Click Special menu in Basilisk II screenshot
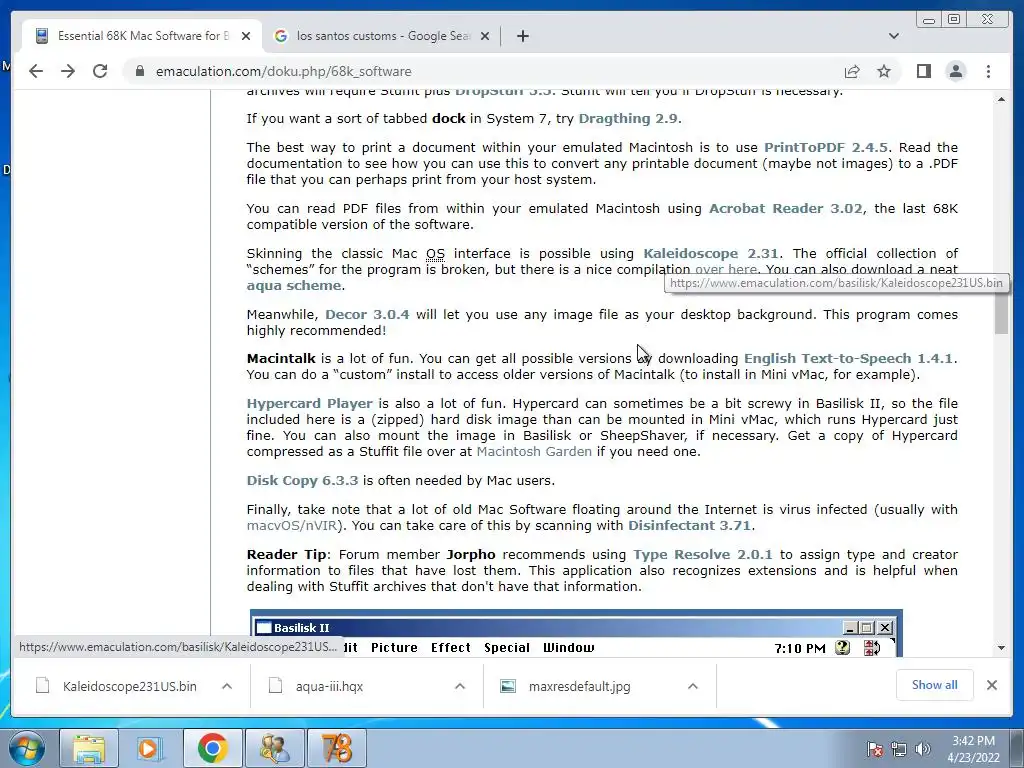This screenshot has width=1024, height=768. coord(507,647)
